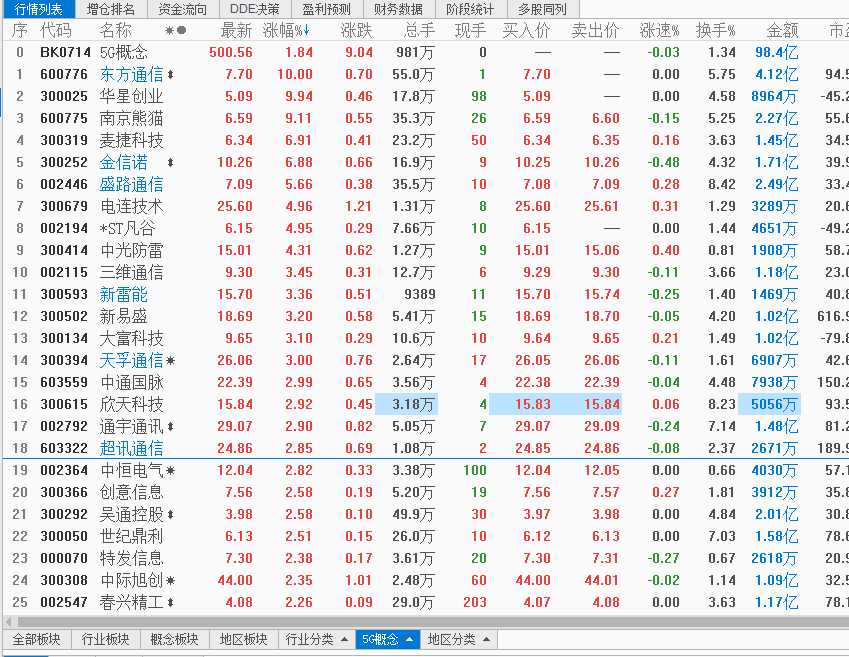The width and height of the screenshot is (849, 657).
Task: Select the stock name 创意信息
Action: pos(132,492)
